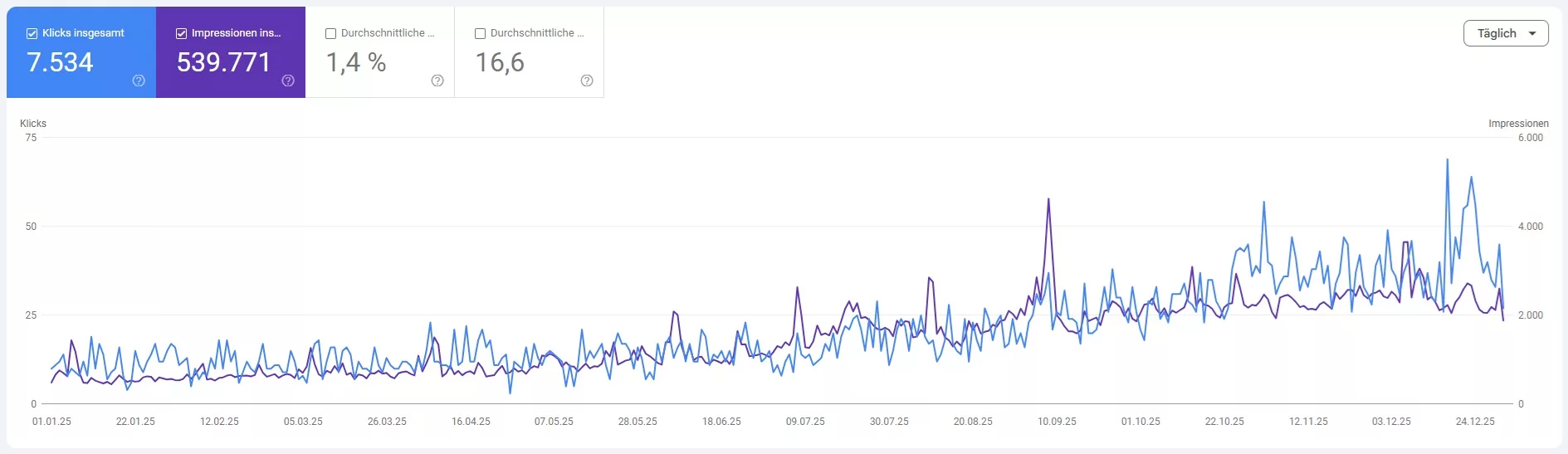Image resolution: width=1568 pixels, height=454 pixels.
Task: Select the 539.771 impressions value
Action: 223,62
